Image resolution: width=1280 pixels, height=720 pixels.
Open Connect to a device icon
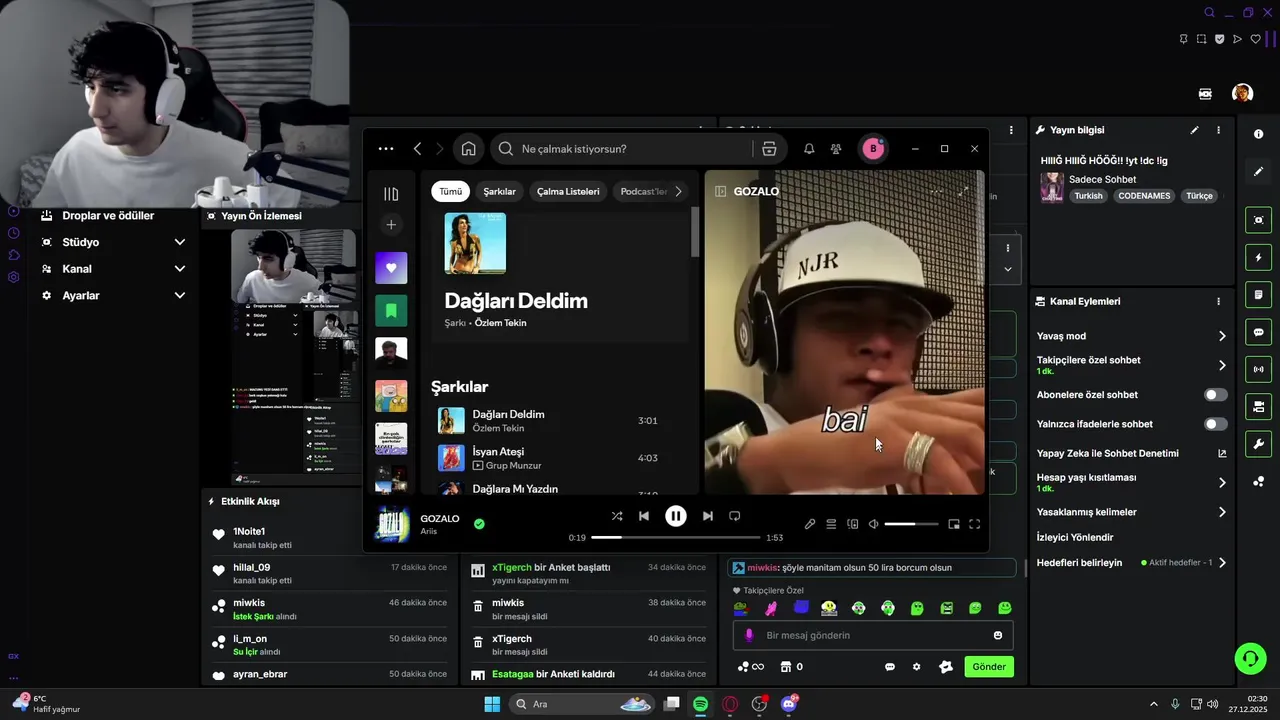click(853, 524)
